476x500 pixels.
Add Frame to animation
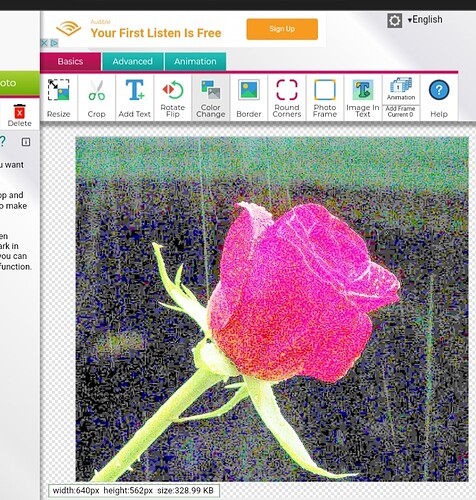(401, 112)
